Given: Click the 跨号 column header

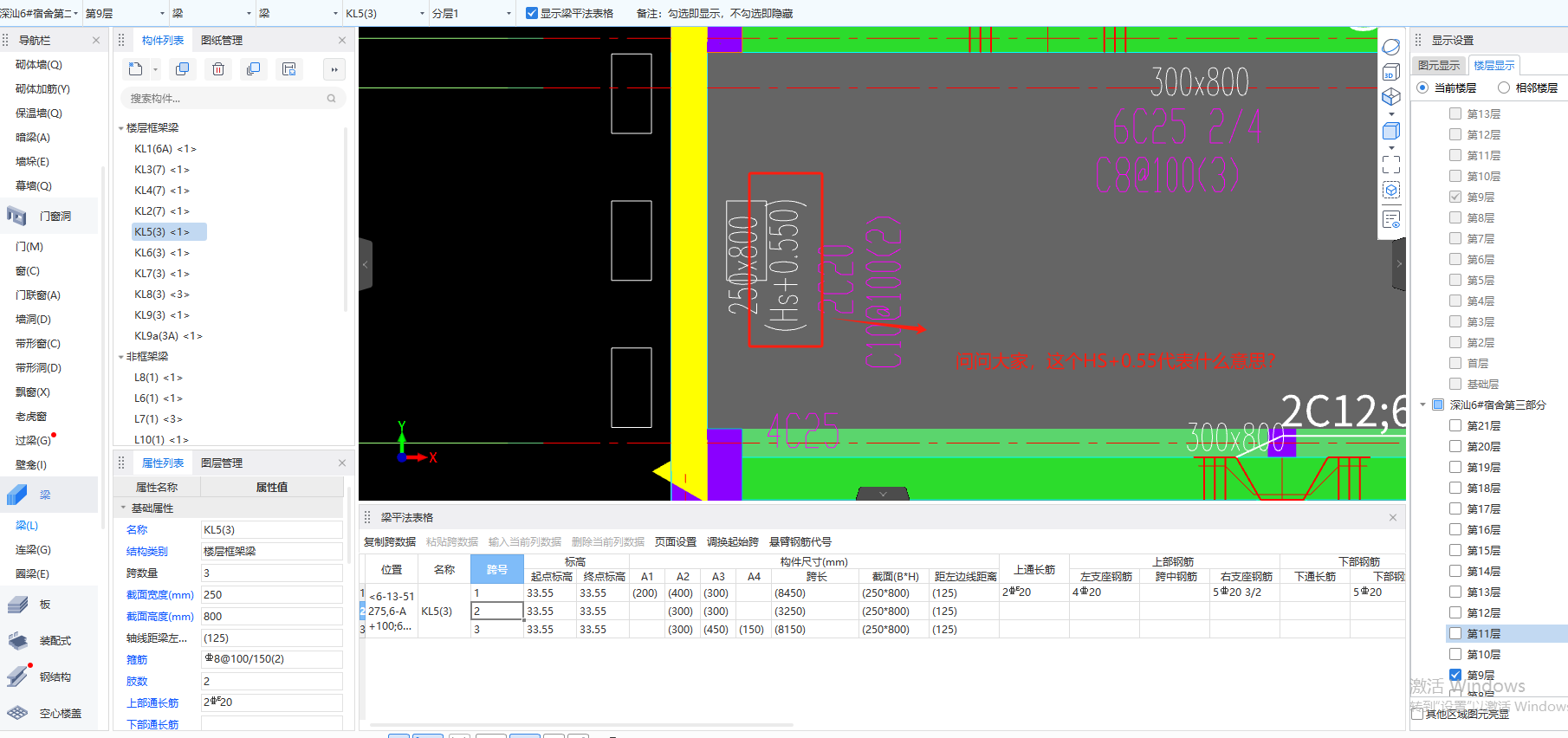Looking at the screenshot, I should point(497,569).
